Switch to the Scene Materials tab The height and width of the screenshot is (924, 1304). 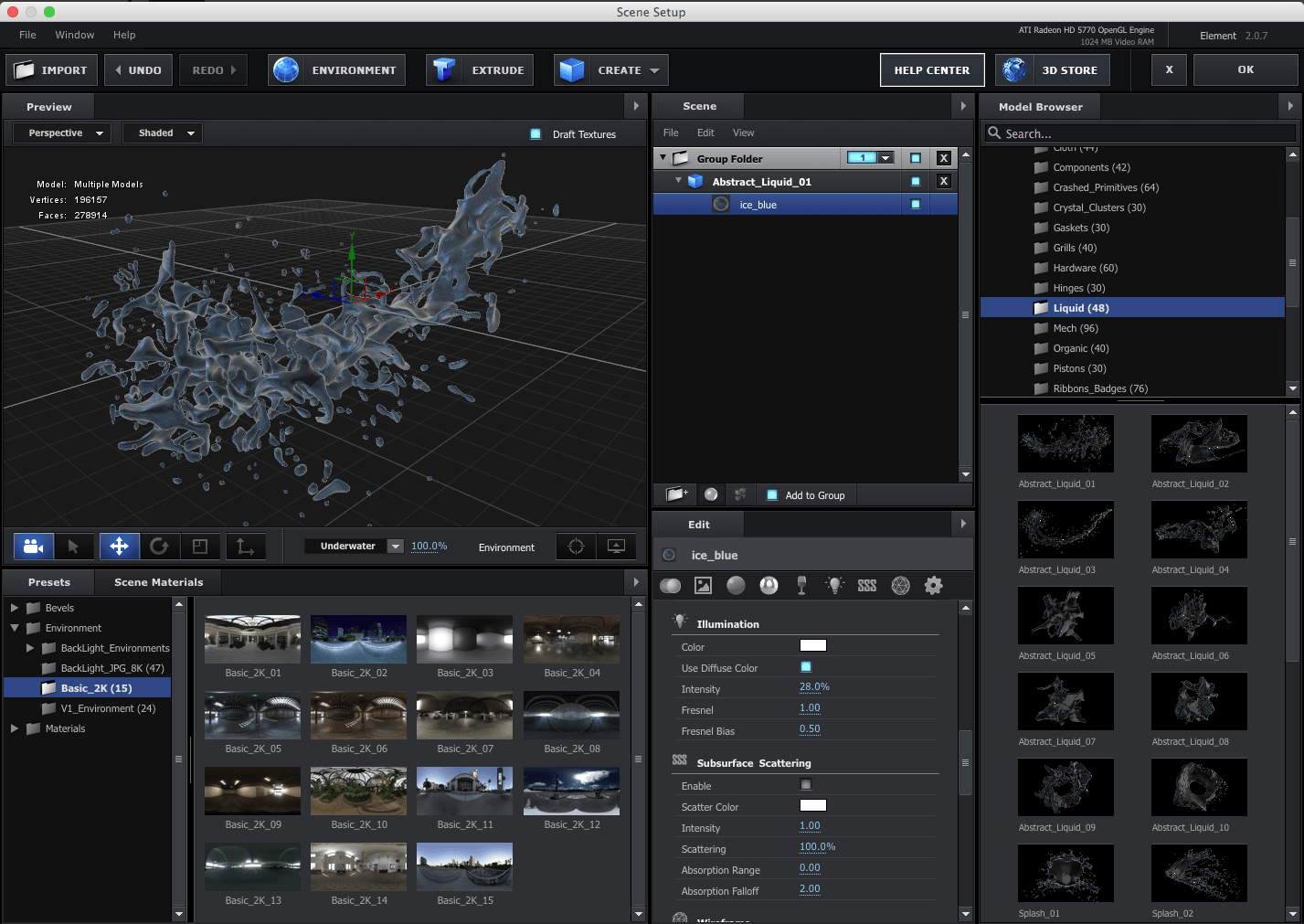[x=159, y=582]
